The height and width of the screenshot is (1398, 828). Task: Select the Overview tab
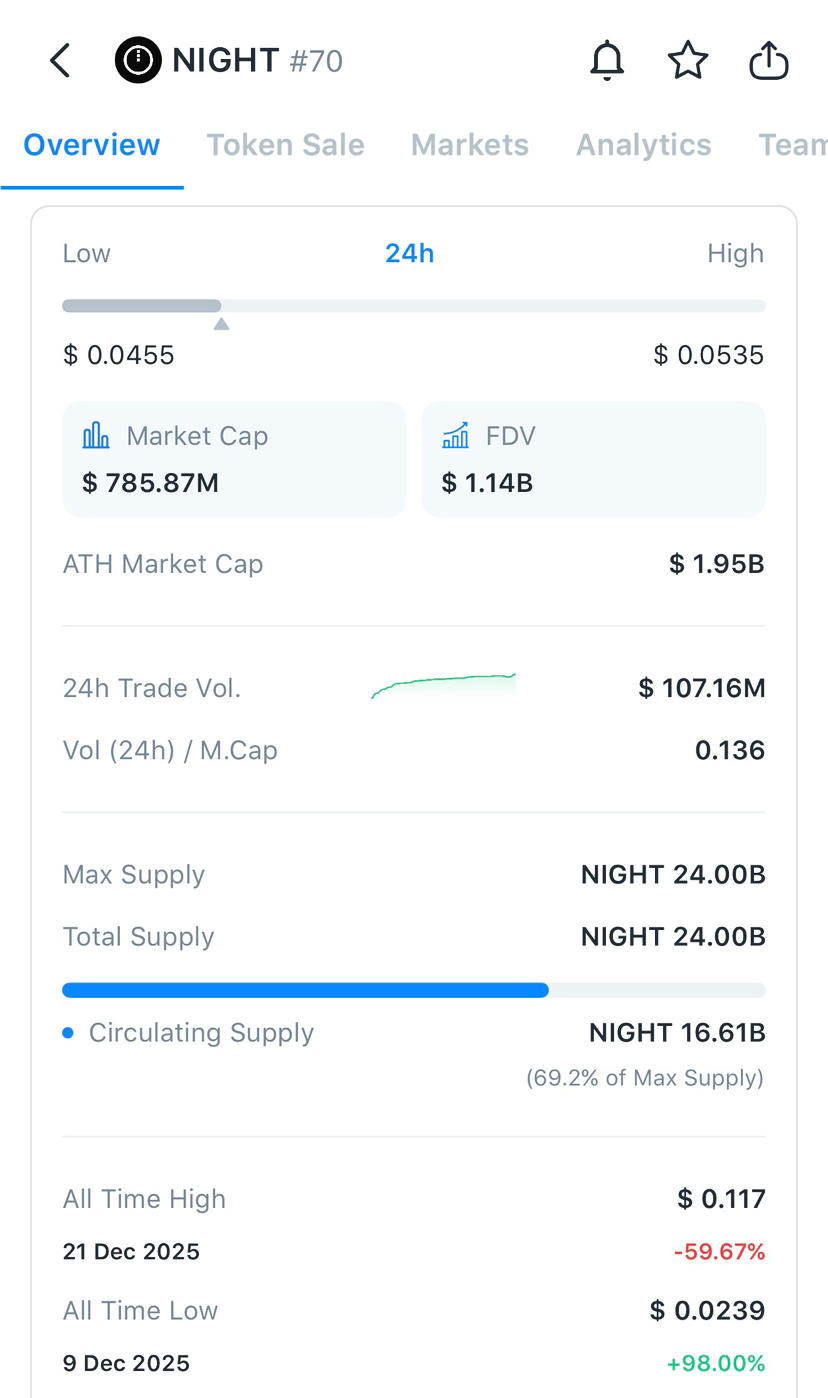click(x=92, y=145)
